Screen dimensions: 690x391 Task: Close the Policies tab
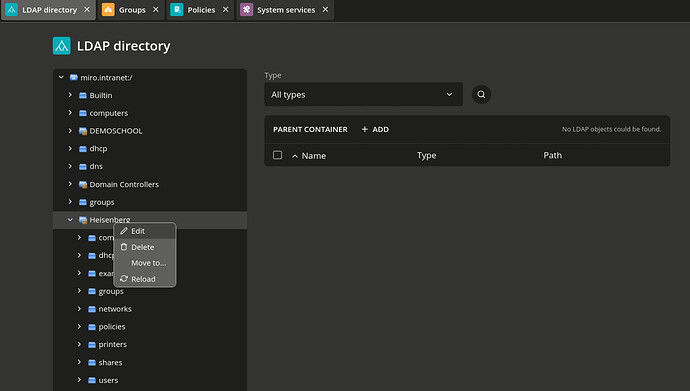tap(226, 9)
